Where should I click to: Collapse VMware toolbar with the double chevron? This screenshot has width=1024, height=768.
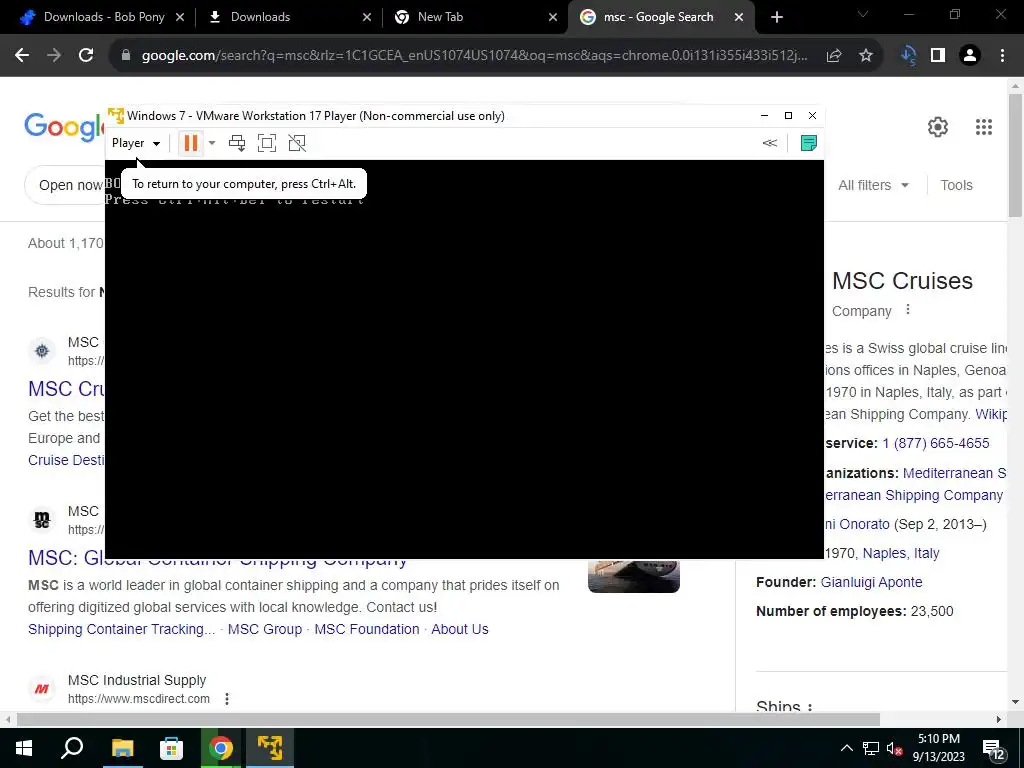point(770,143)
